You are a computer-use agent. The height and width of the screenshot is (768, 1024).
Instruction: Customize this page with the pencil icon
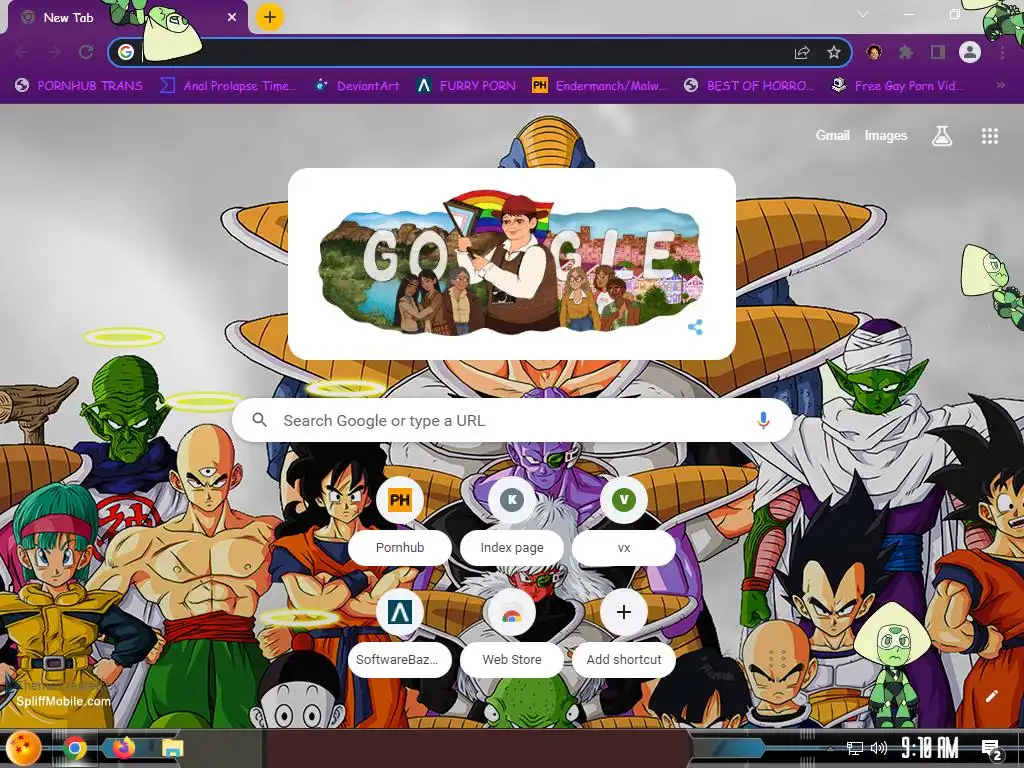tap(991, 696)
